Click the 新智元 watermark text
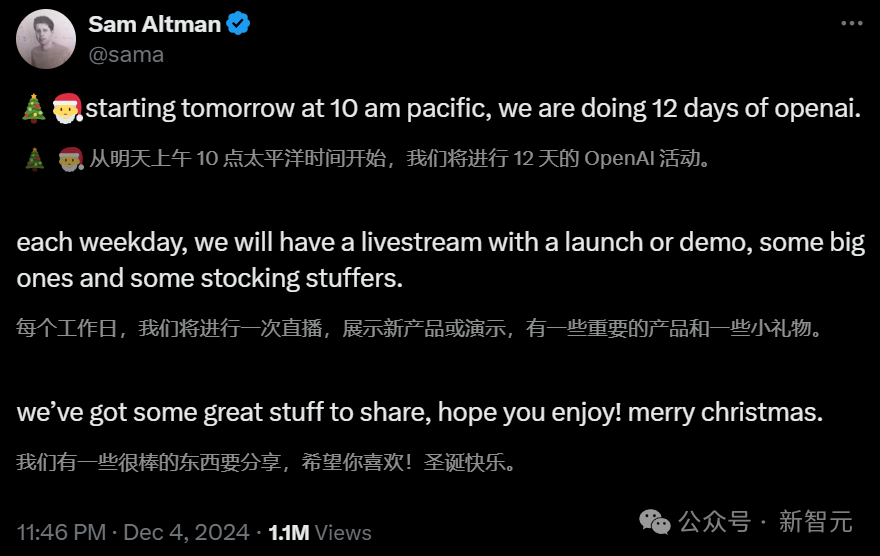Screen dimensions: 880x556 815,522
